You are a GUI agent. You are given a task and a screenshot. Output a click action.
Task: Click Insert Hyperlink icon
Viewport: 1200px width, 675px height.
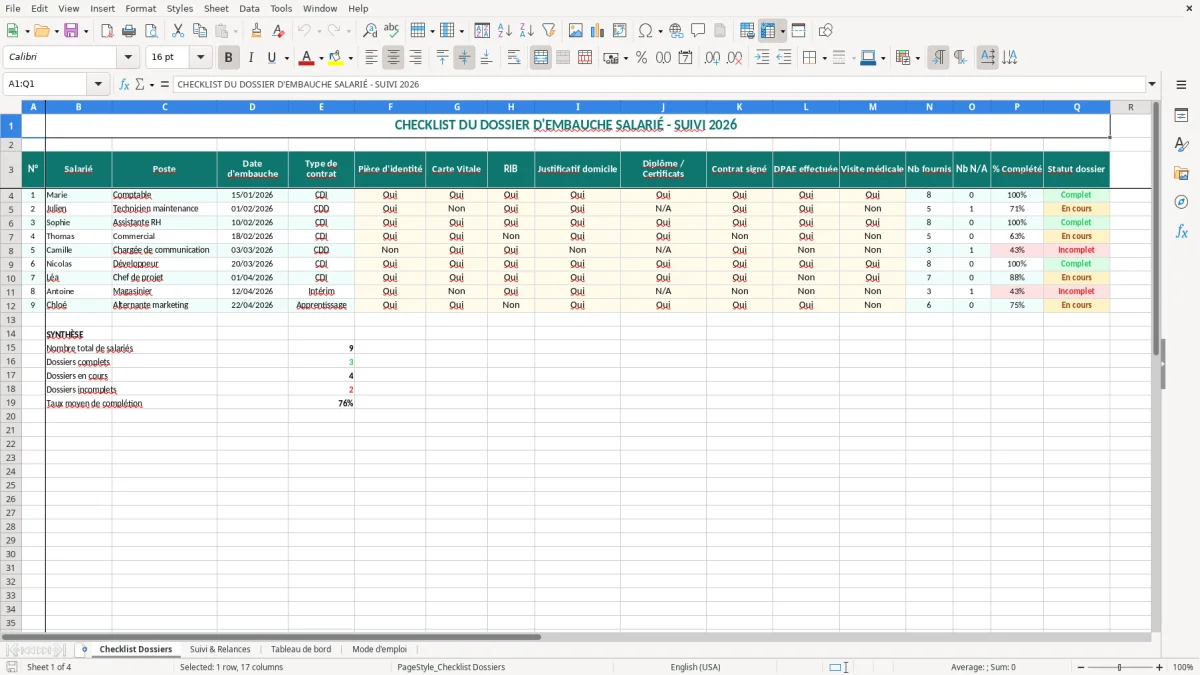677,31
